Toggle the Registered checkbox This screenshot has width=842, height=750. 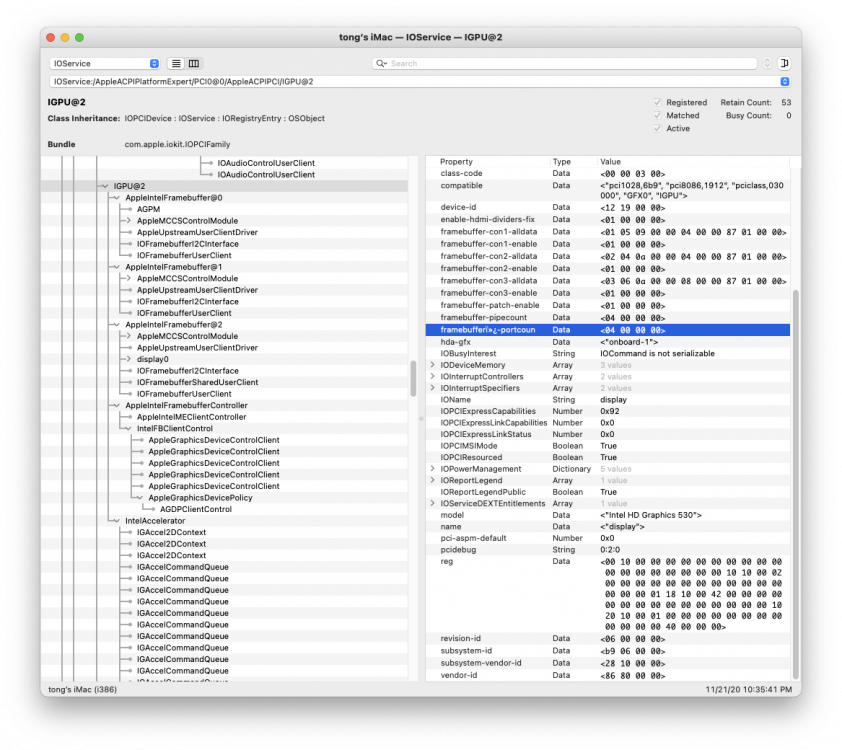[657, 103]
